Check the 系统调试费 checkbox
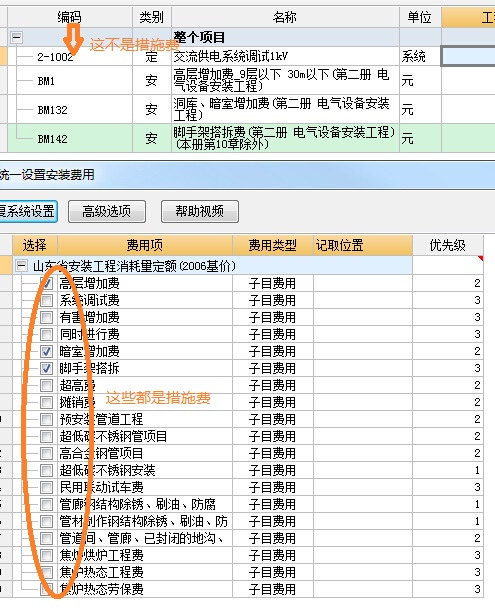The image size is (495, 614). click(47, 300)
